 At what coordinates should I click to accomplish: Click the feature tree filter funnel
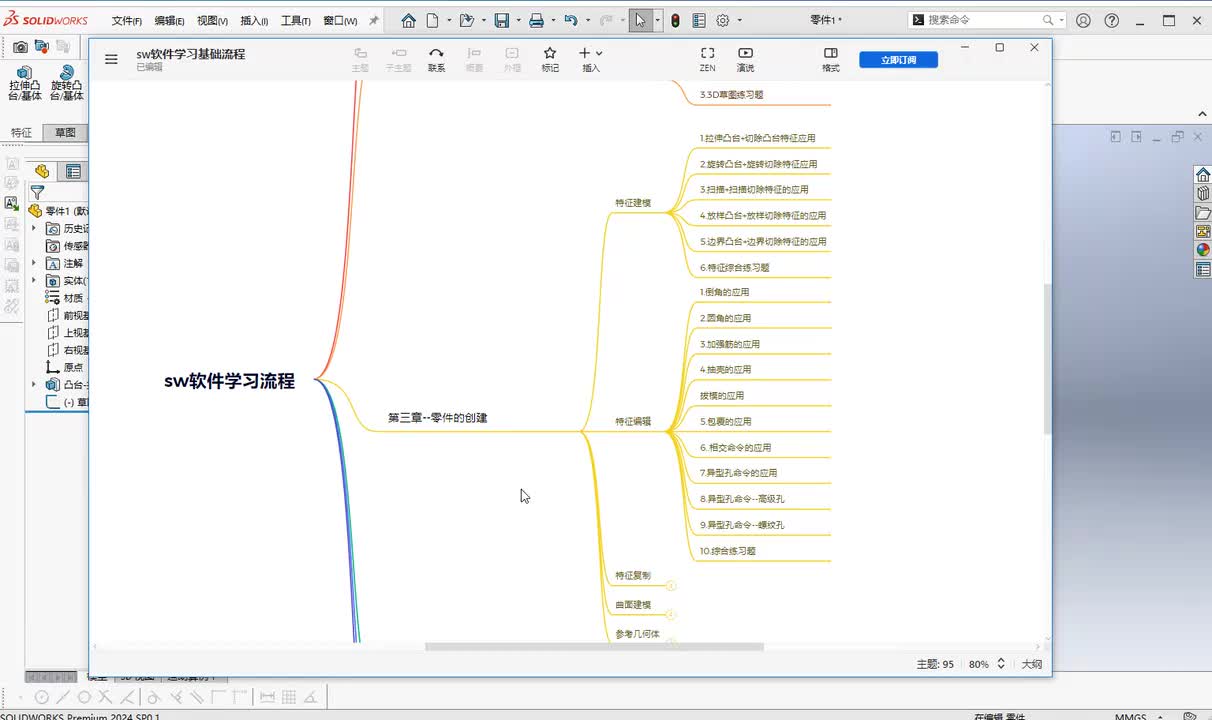pyautogui.click(x=37, y=192)
